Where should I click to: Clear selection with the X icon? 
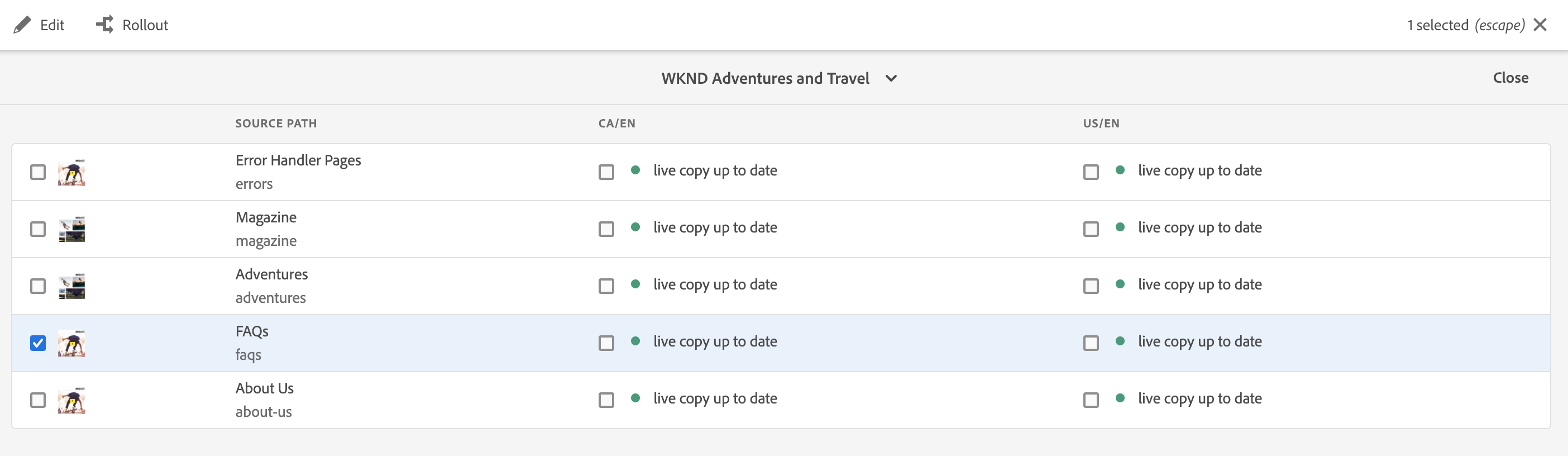[x=1540, y=25]
